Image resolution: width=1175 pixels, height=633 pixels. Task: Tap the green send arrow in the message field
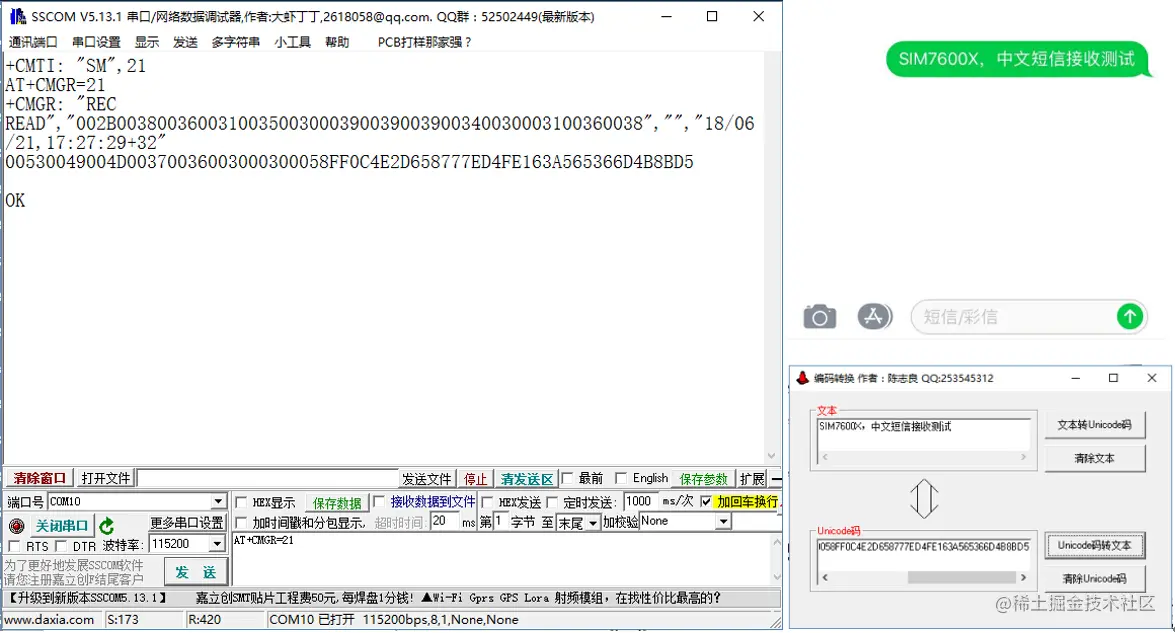(1130, 316)
